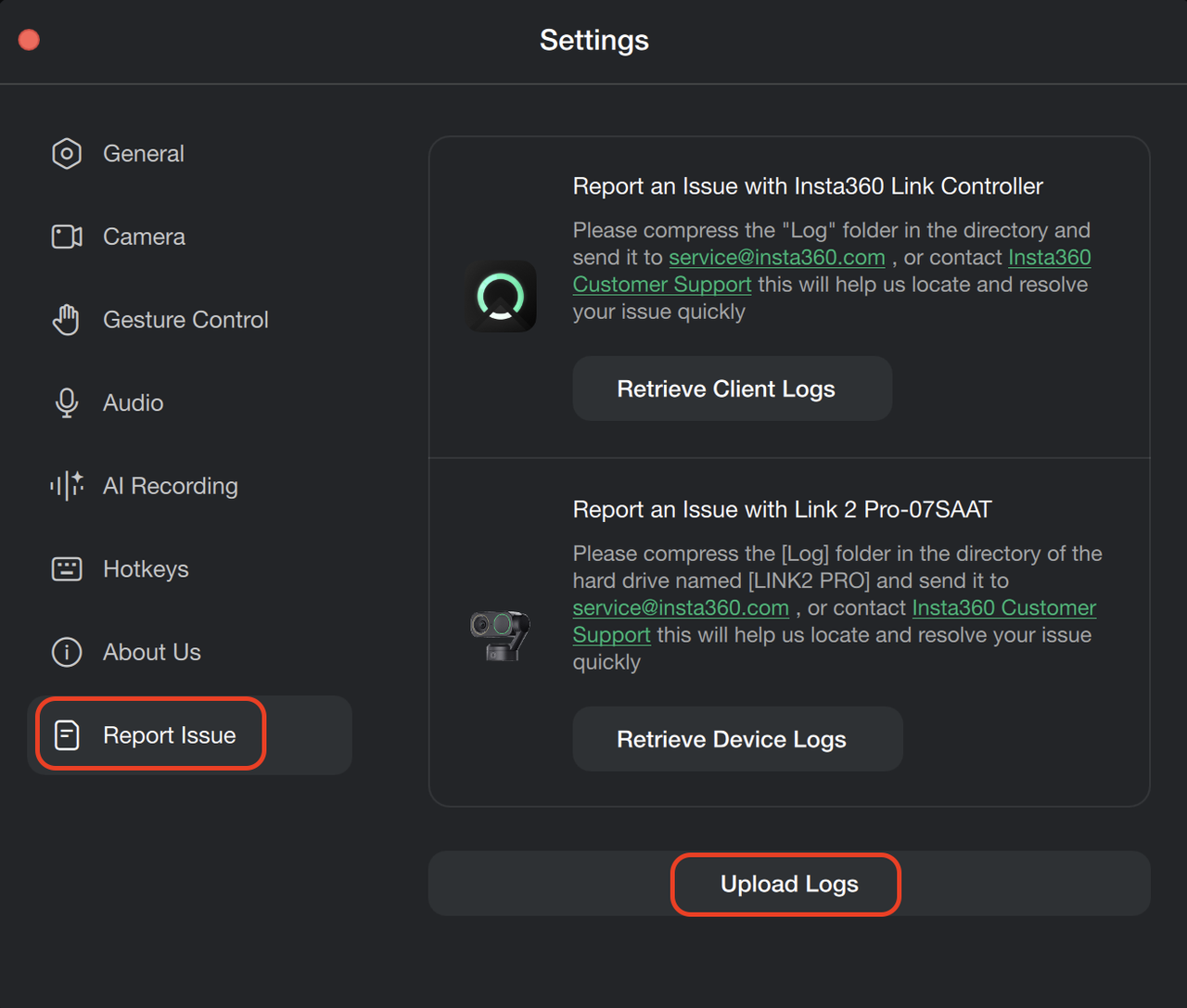This screenshot has height=1008, width=1187.
Task: Open Audio settings via microphone icon
Action: 67,402
